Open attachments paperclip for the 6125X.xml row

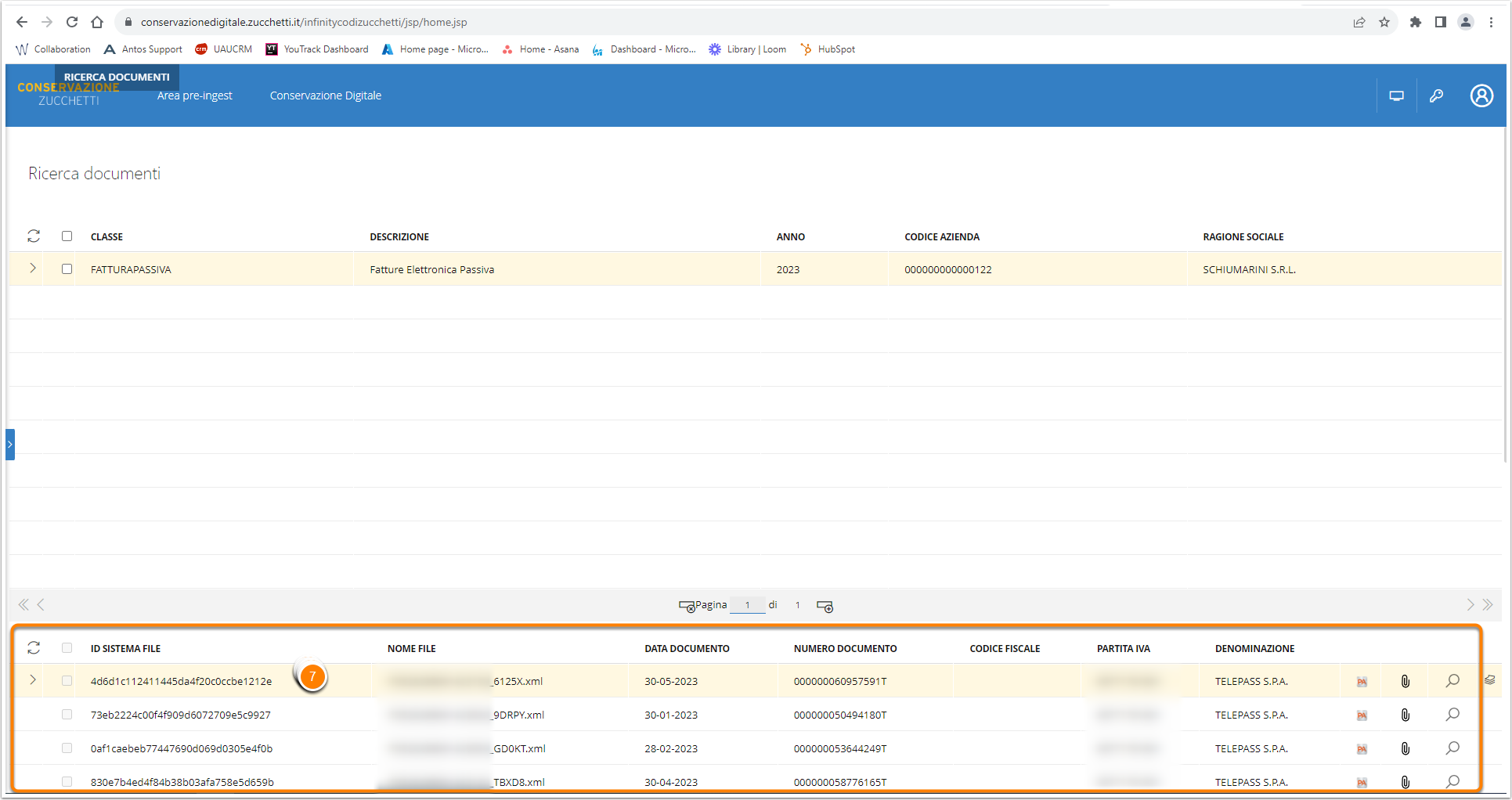[1406, 681]
